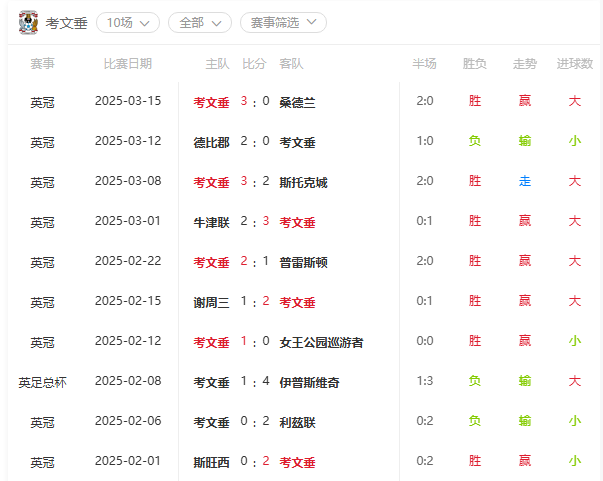Click the 进球数 column header
The height and width of the screenshot is (481, 603).
(575, 63)
